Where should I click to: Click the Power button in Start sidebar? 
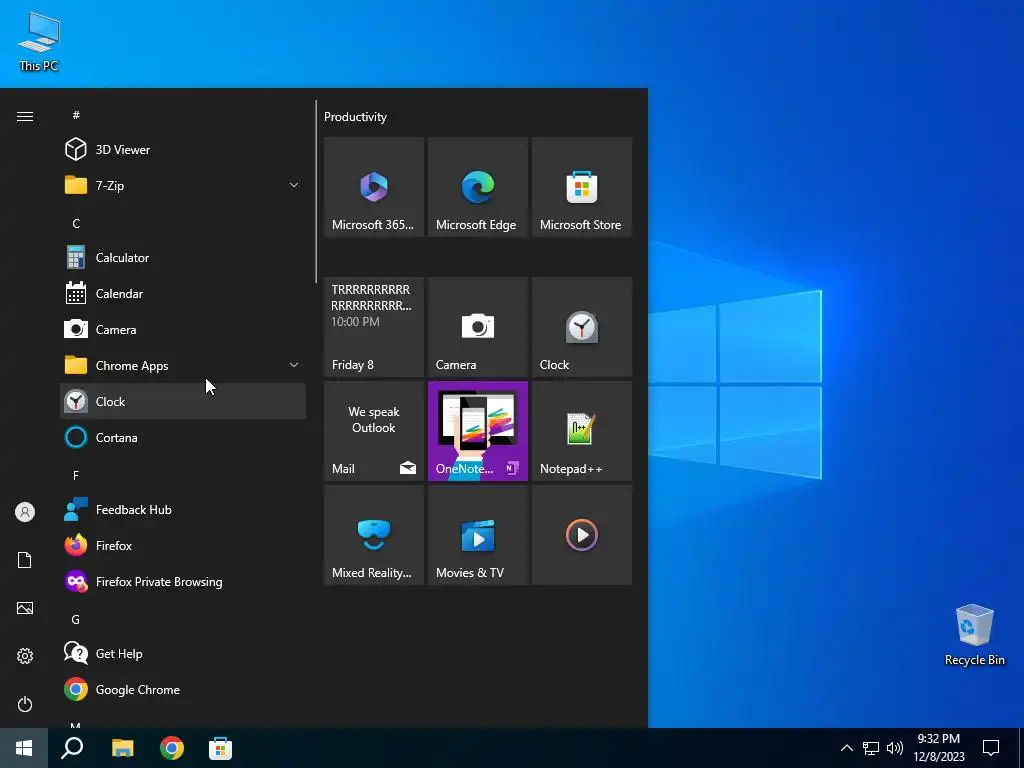pyautogui.click(x=25, y=704)
